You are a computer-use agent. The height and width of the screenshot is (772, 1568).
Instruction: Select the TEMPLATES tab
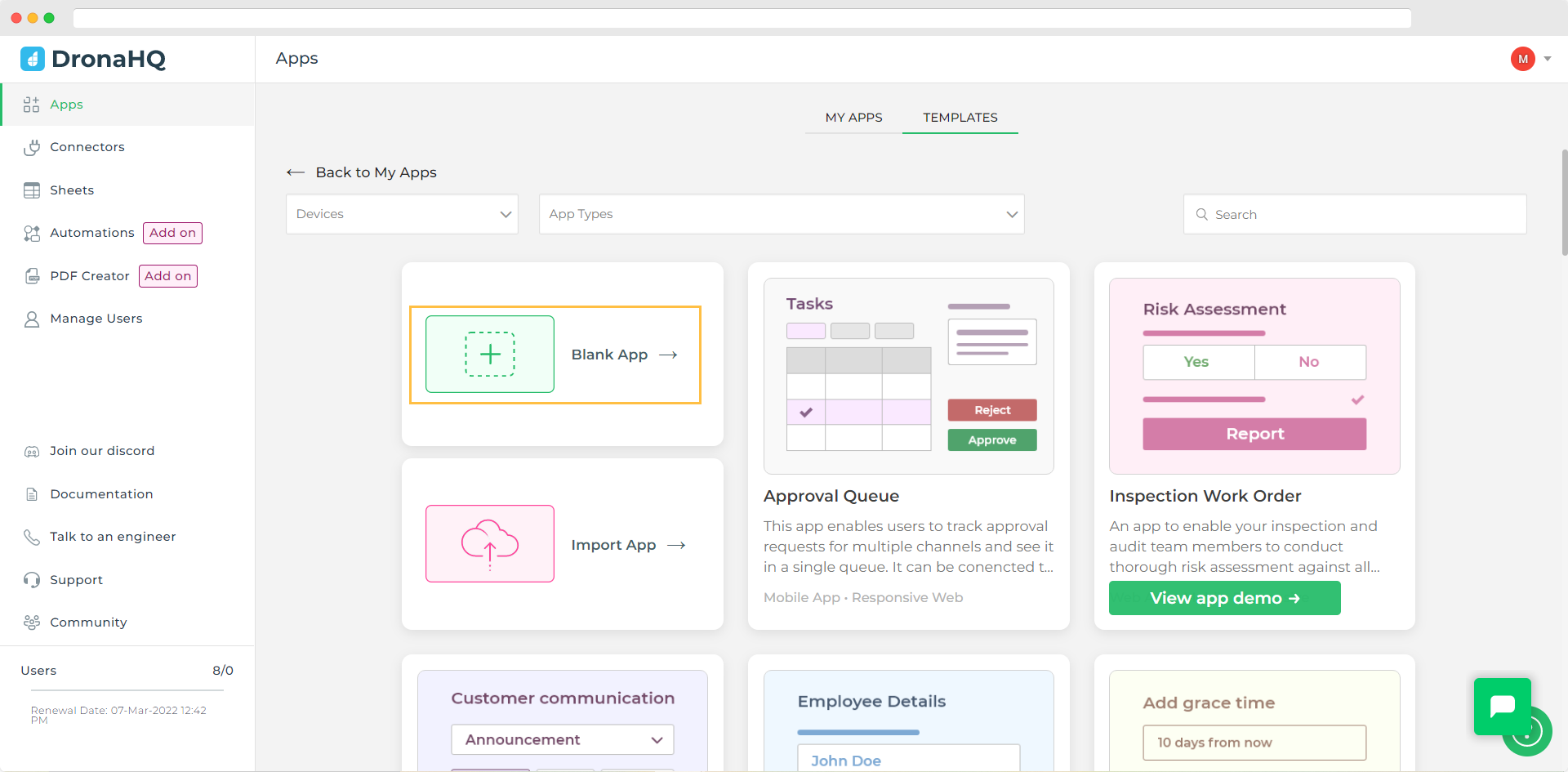tap(960, 118)
